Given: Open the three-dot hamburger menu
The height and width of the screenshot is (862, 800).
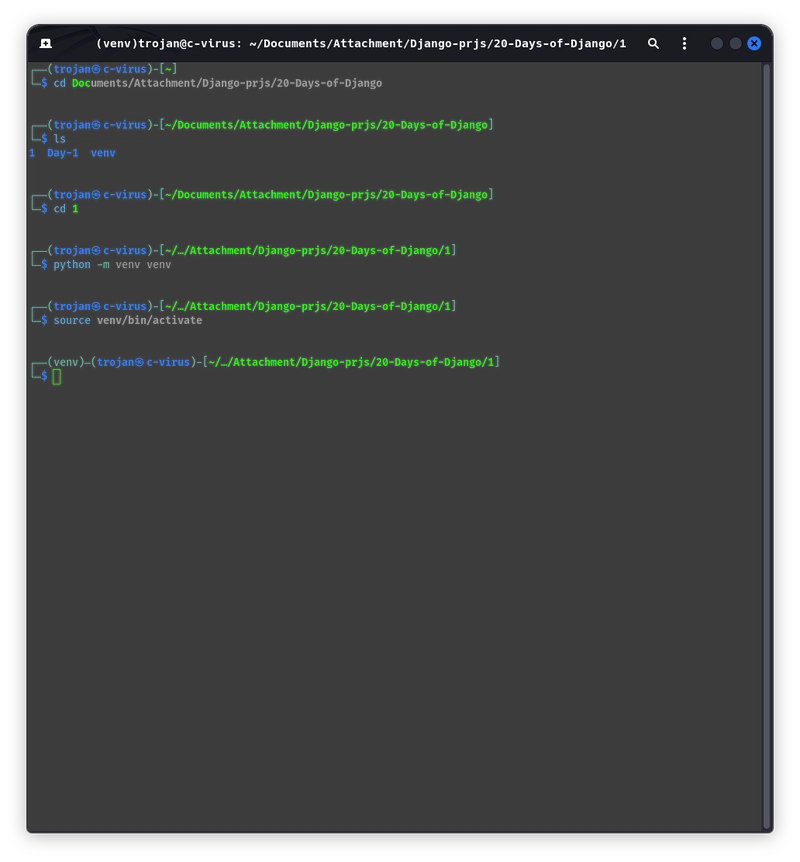Looking at the screenshot, I should click(684, 43).
